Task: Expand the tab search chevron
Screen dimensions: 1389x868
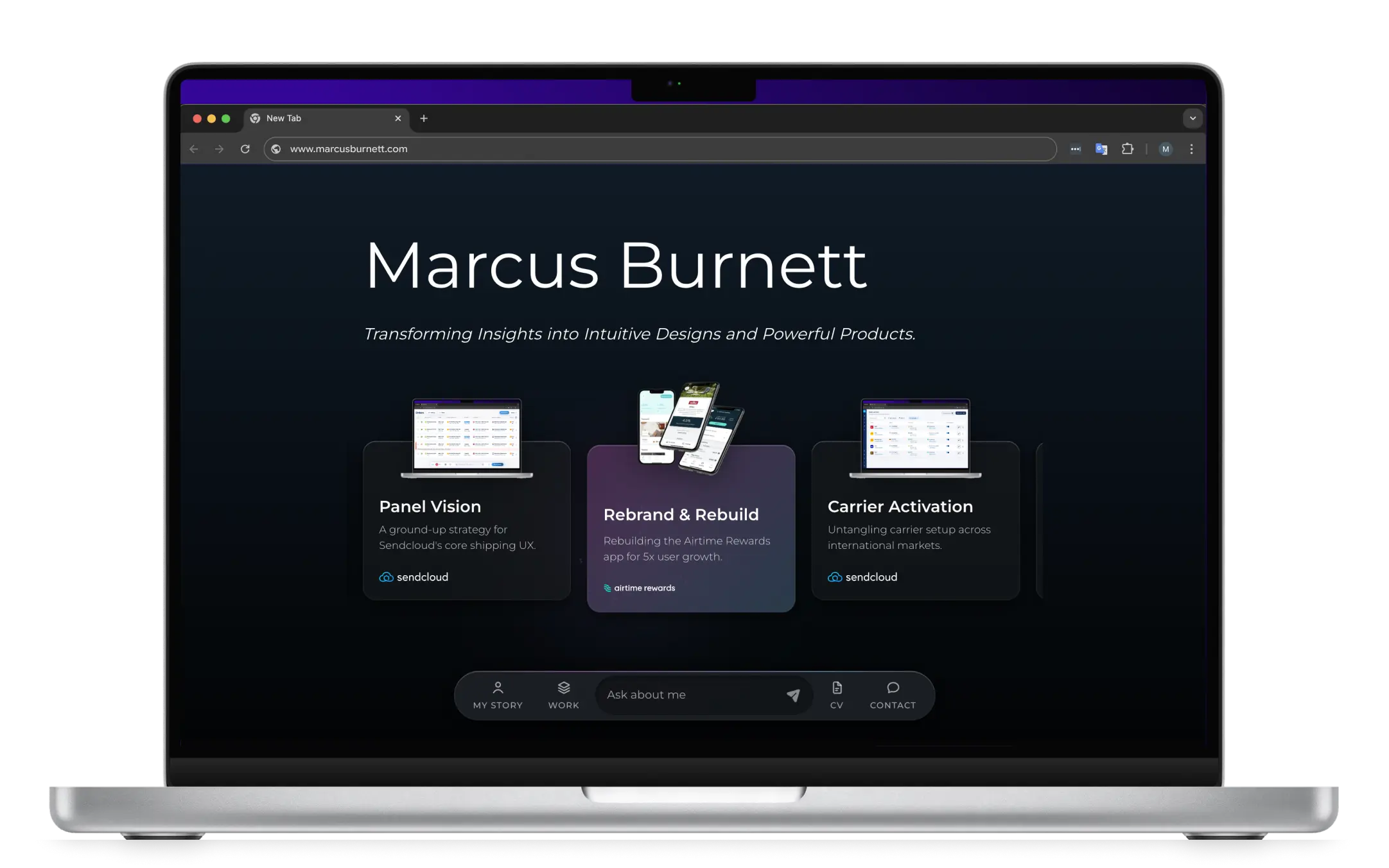Action: [1192, 118]
